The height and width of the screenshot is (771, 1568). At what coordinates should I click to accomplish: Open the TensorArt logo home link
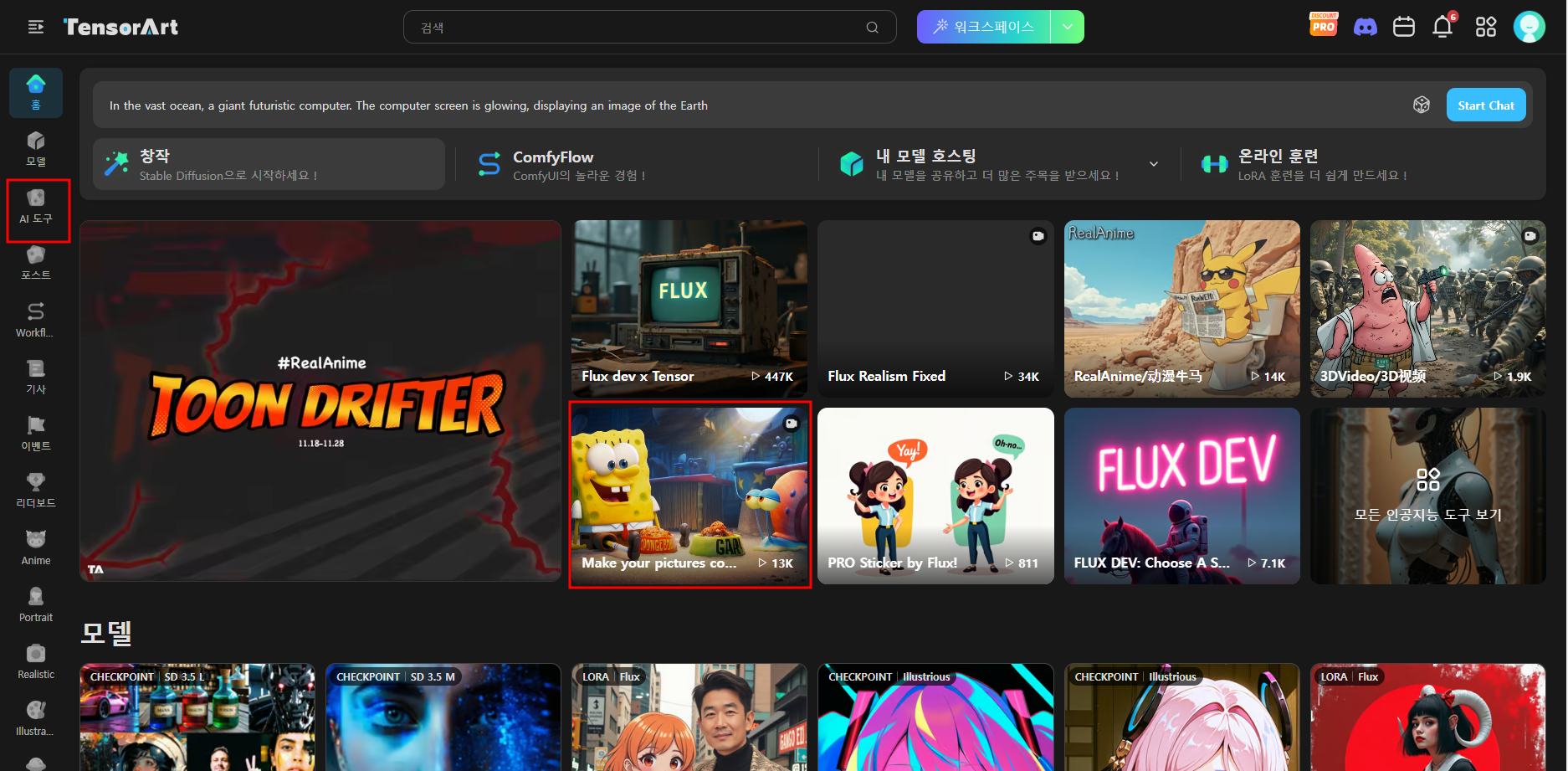point(121,28)
